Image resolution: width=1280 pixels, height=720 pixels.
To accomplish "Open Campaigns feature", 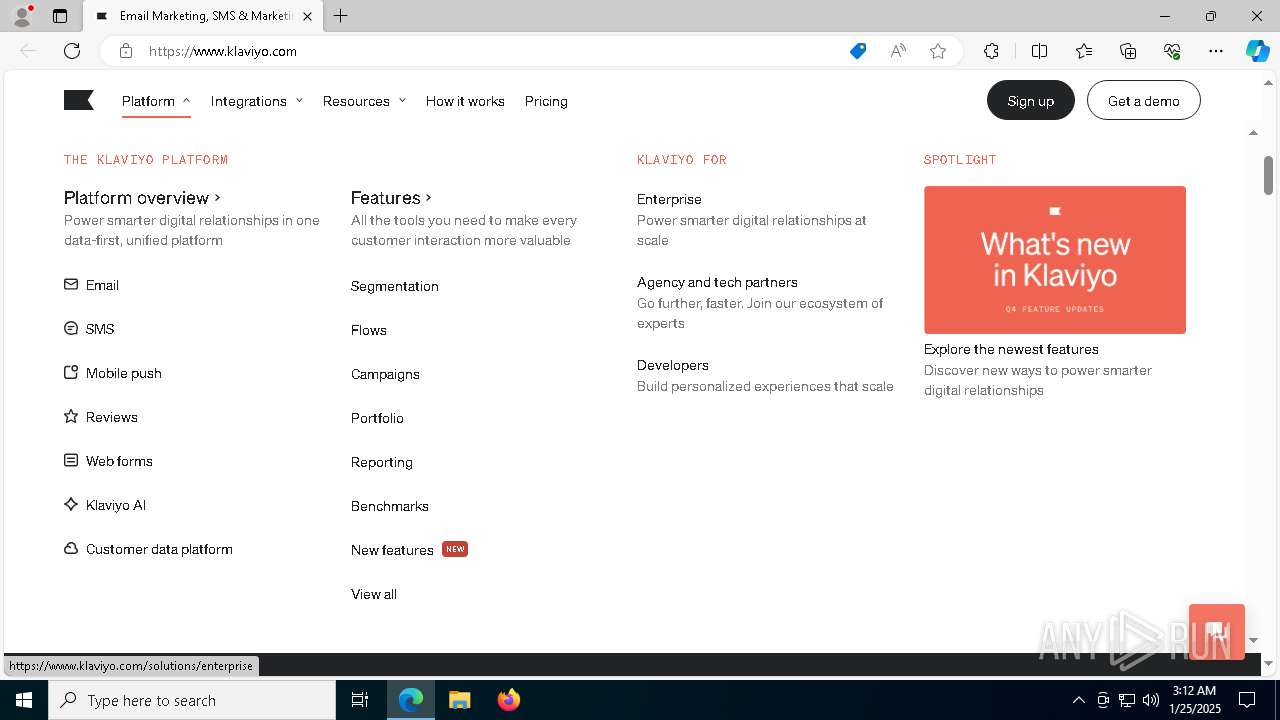I will pos(385,374).
